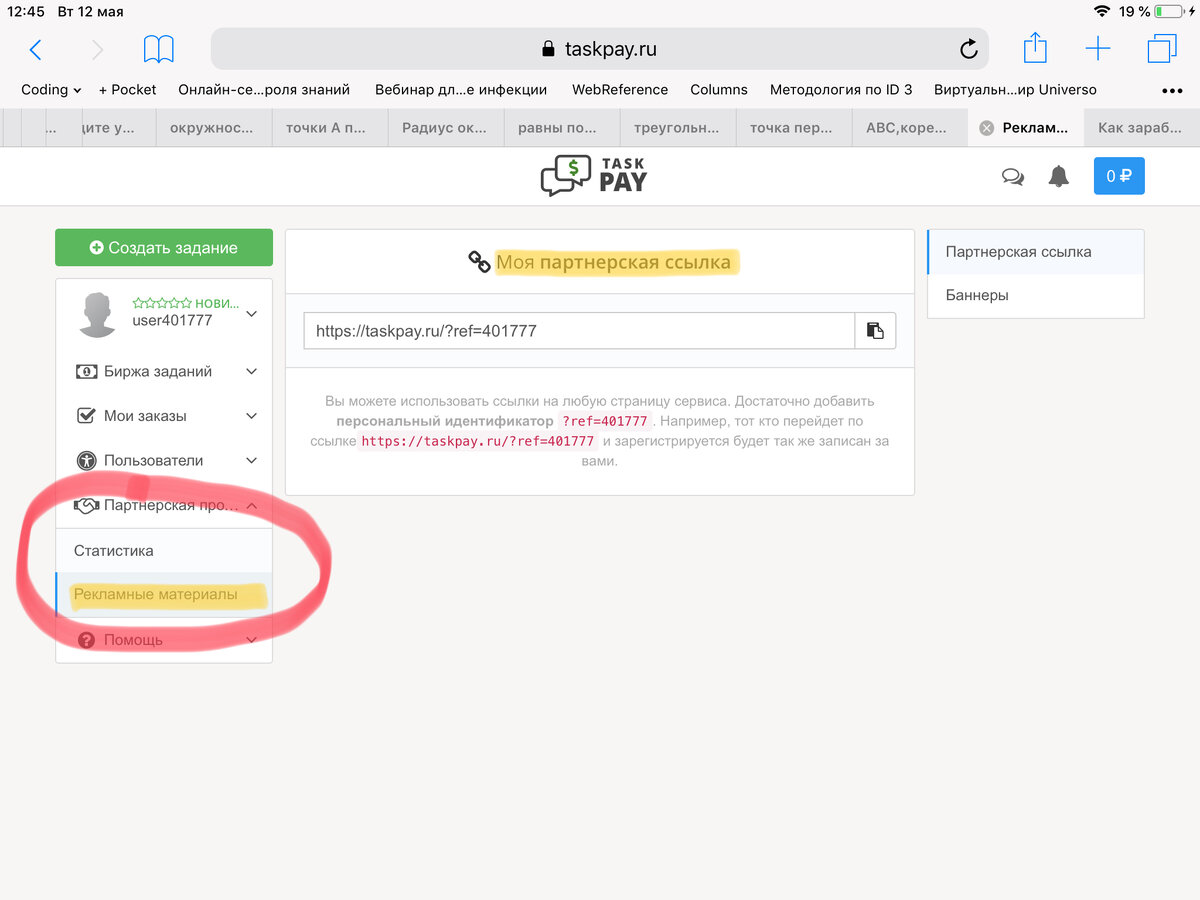Viewport: 1200px width, 900px height.
Task: Open Рекламные материалы in sidebar
Action: [x=164, y=595]
